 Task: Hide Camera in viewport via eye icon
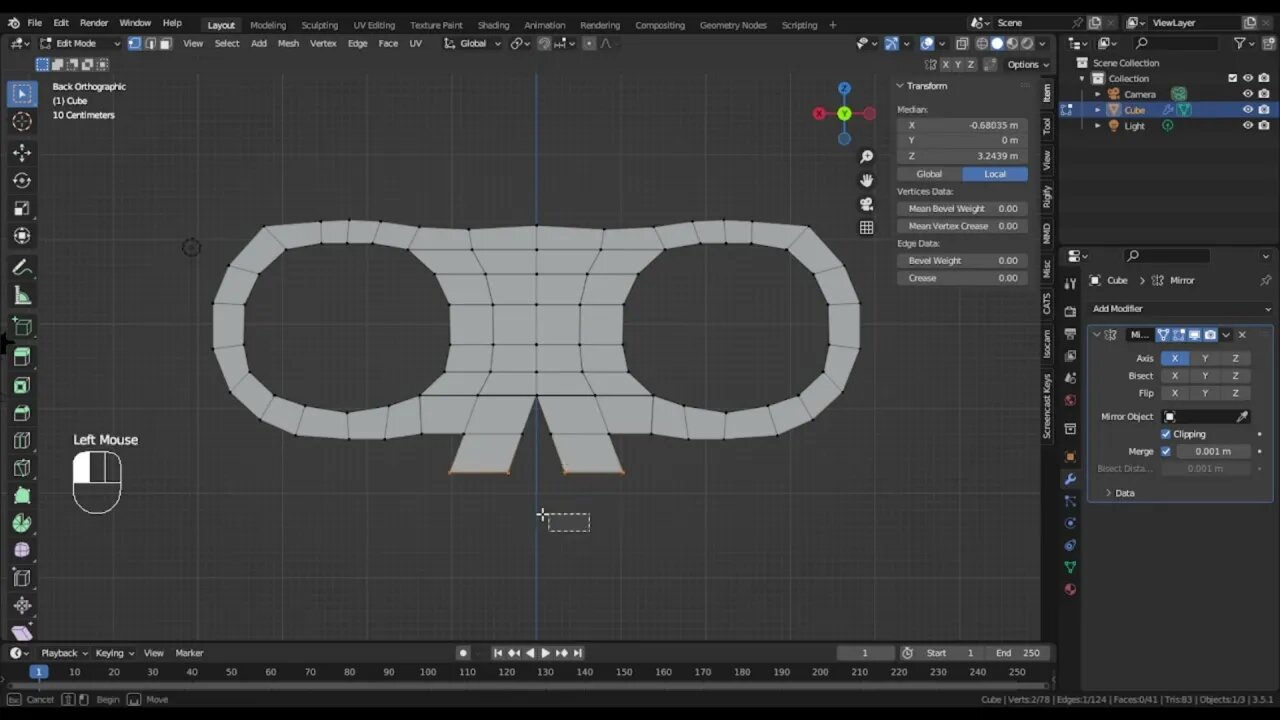pos(1248,94)
